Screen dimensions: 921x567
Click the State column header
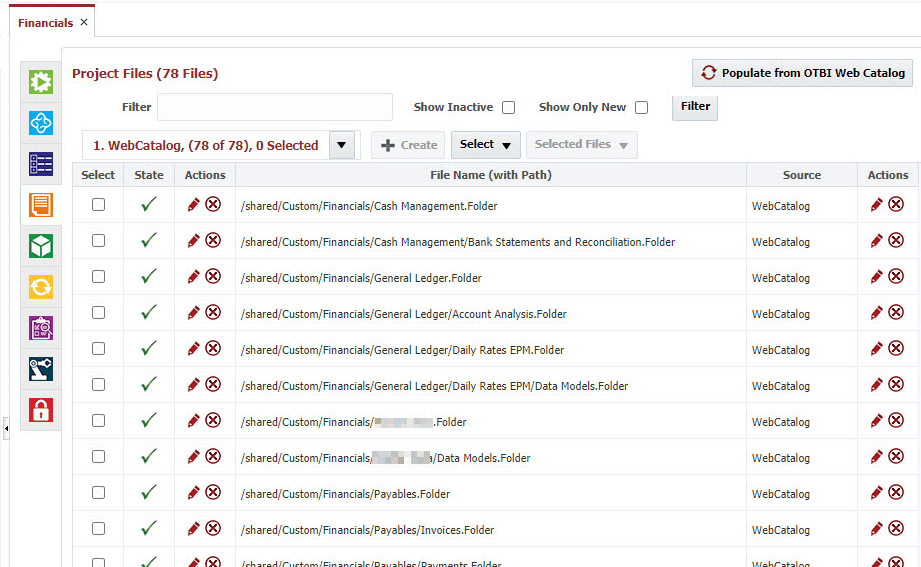(149, 175)
